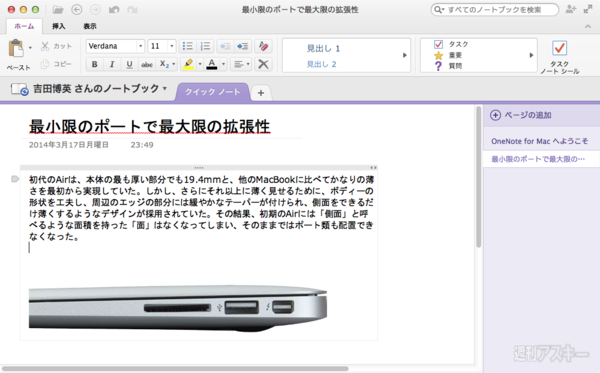This screenshot has height=373, width=600.
Task: Go back with the left arrow icon
Action: (x=77, y=10)
